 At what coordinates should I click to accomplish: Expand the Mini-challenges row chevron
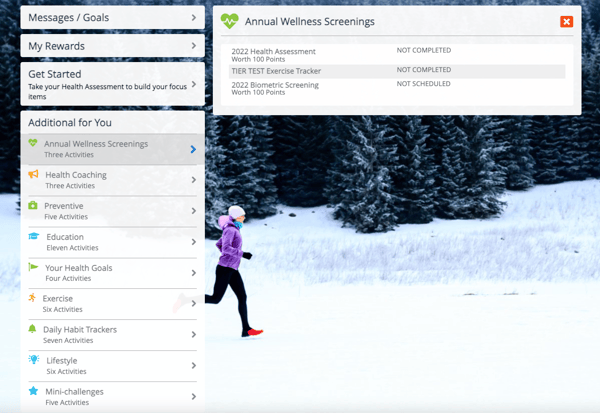pyautogui.click(x=194, y=397)
